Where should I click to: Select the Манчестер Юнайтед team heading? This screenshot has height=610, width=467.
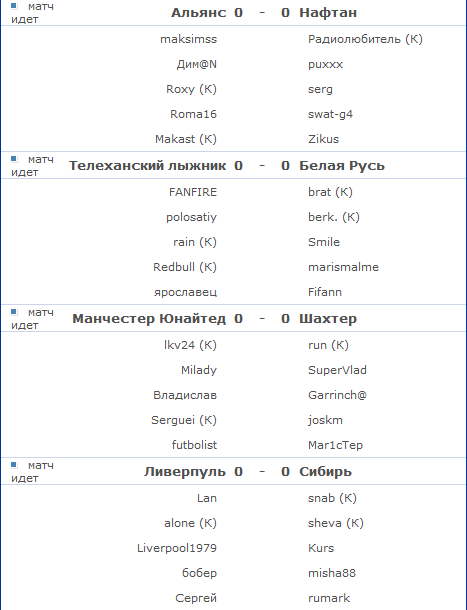pyautogui.click(x=149, y=319)
